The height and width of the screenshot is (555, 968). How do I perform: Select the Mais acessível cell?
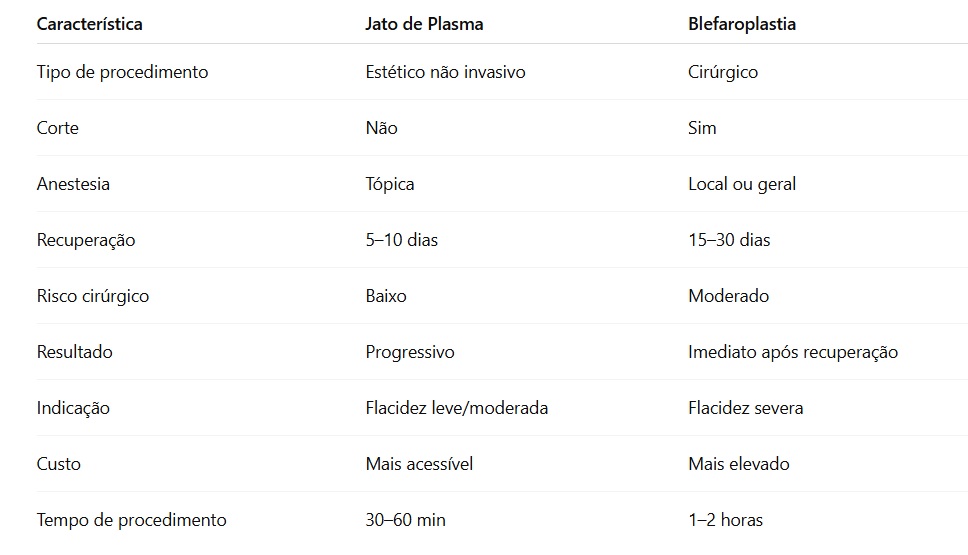[419, 464]
